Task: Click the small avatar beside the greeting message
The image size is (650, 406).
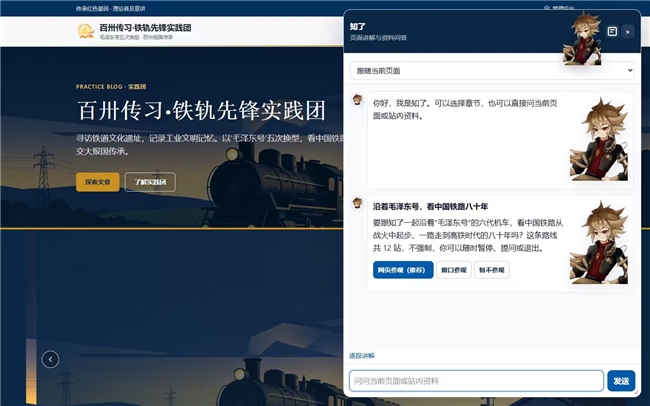Action: [x=357, y=100]
